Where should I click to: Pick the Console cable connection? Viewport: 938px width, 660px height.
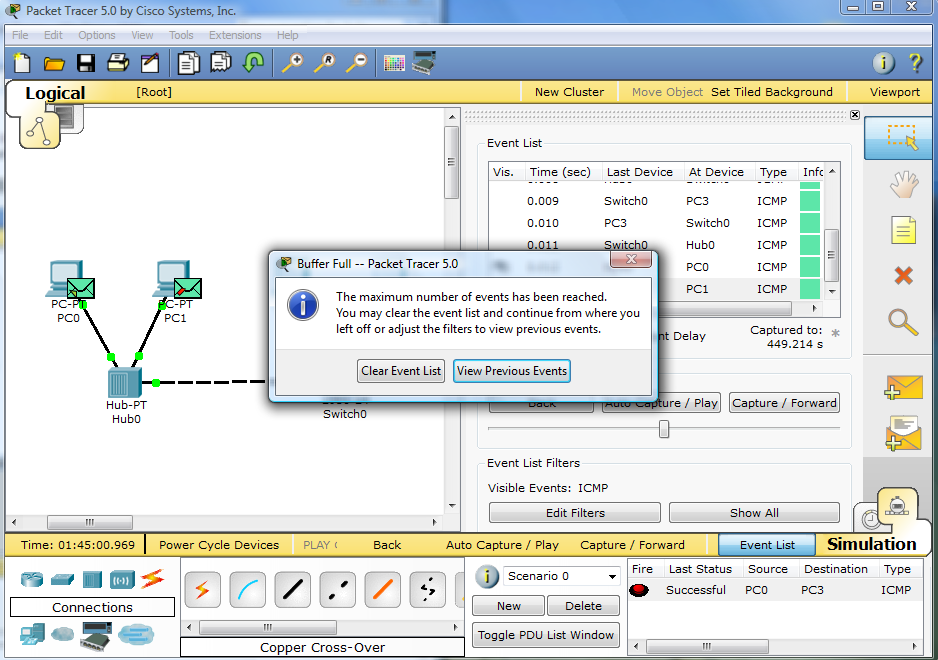pyautogui.click(x=248, y=590)
